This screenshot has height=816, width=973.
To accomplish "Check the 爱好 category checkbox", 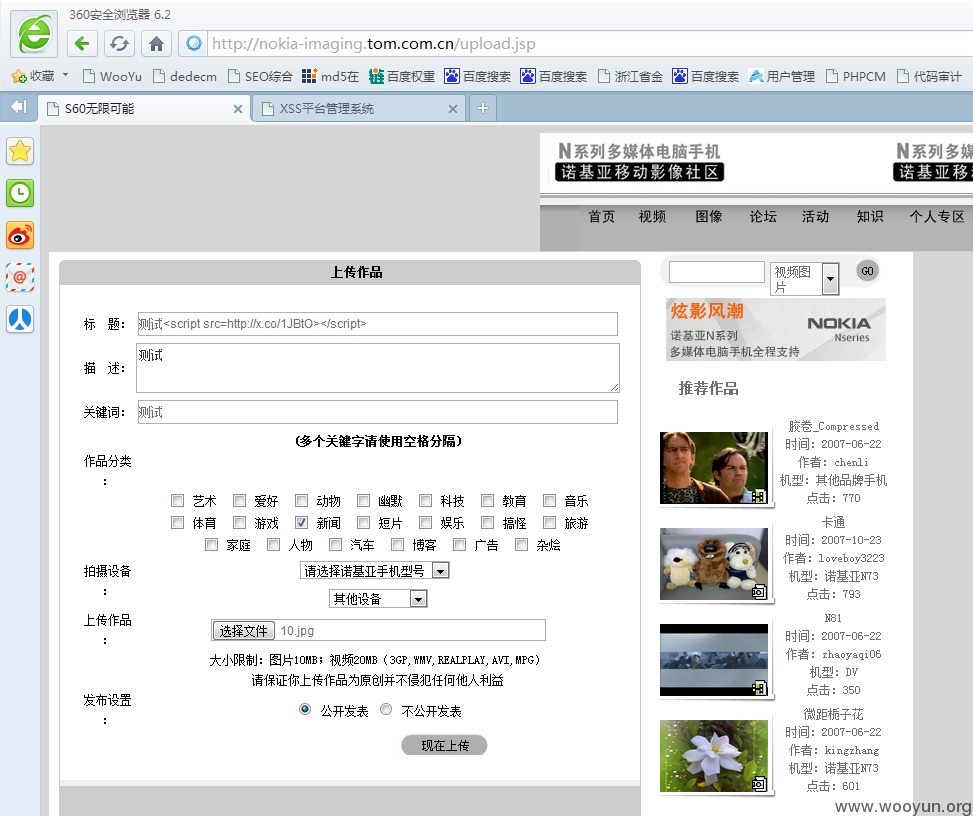I will [240, 500].
